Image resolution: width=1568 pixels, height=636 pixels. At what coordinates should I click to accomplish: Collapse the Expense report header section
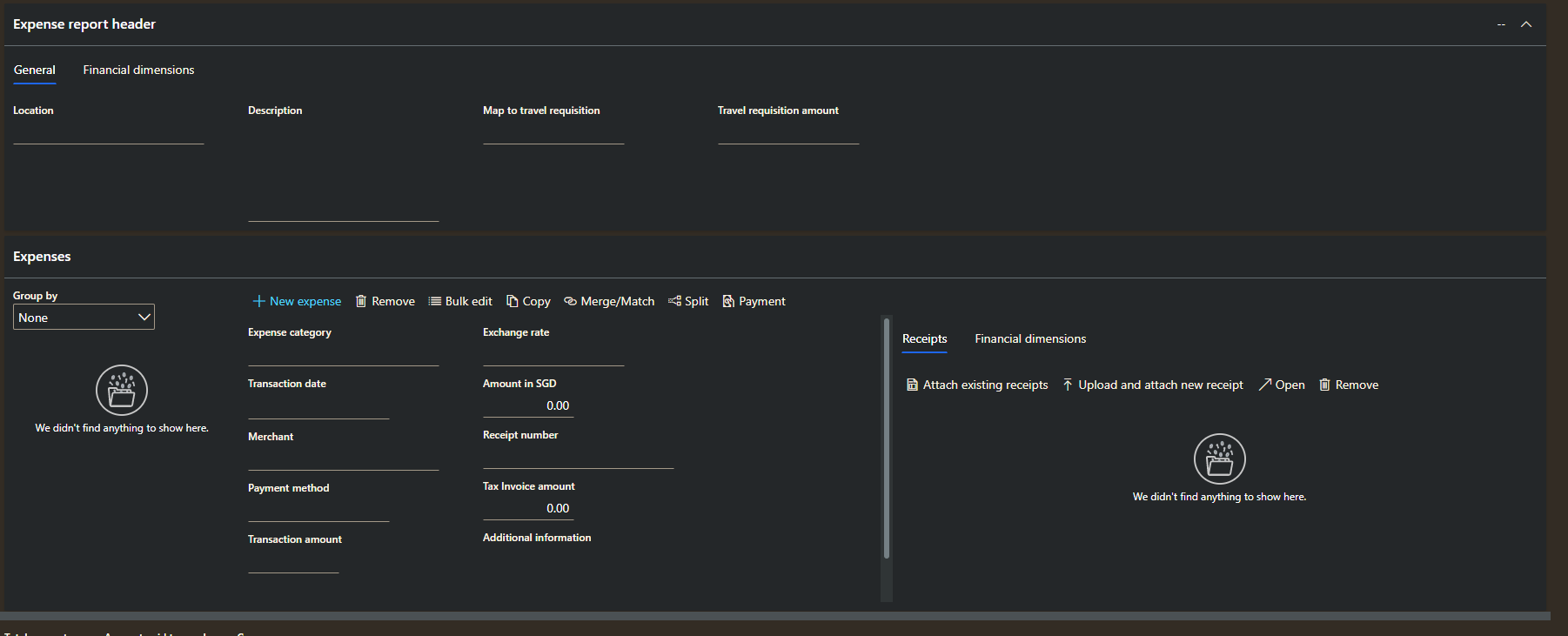coord(1526,24)
